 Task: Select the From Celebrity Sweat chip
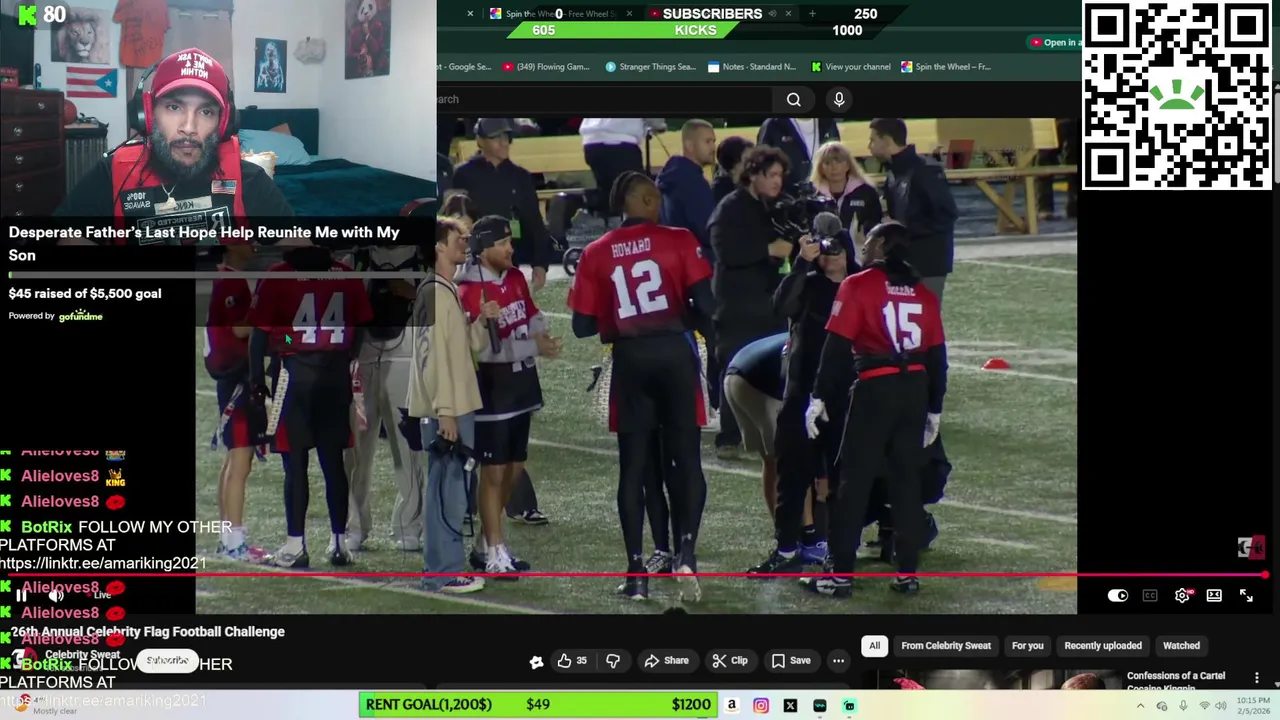[x=946, y=645]
